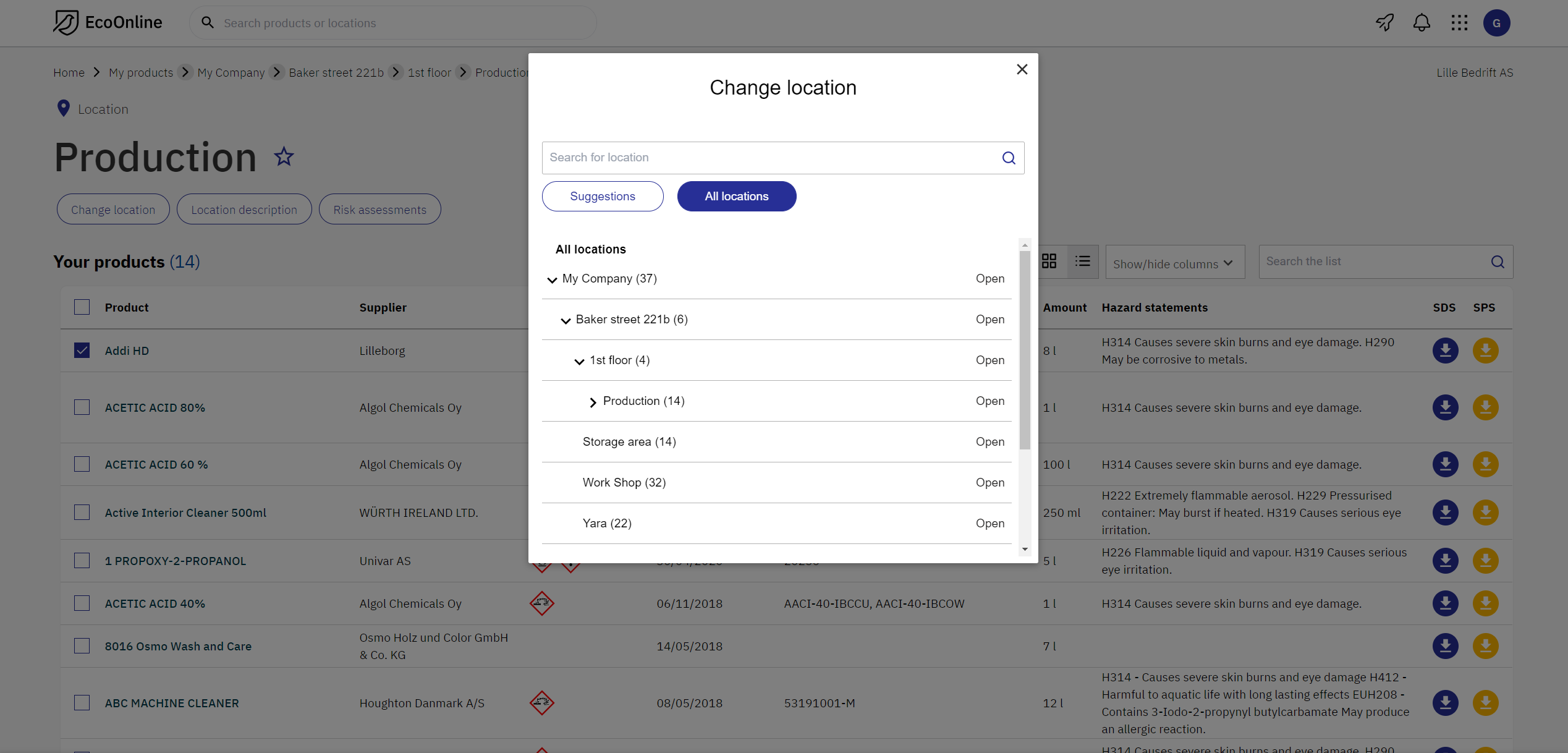The width and height of the screenshot is (1568, 753).
Task: Collapse the Baker street 221b (6) node
Action: (x=566, y=321)
